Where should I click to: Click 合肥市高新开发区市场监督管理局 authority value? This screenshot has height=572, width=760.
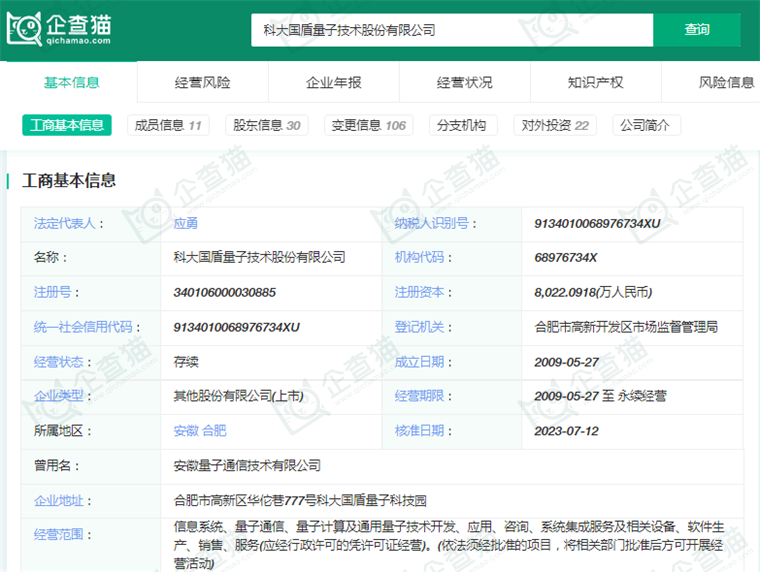tap(626, 327)
